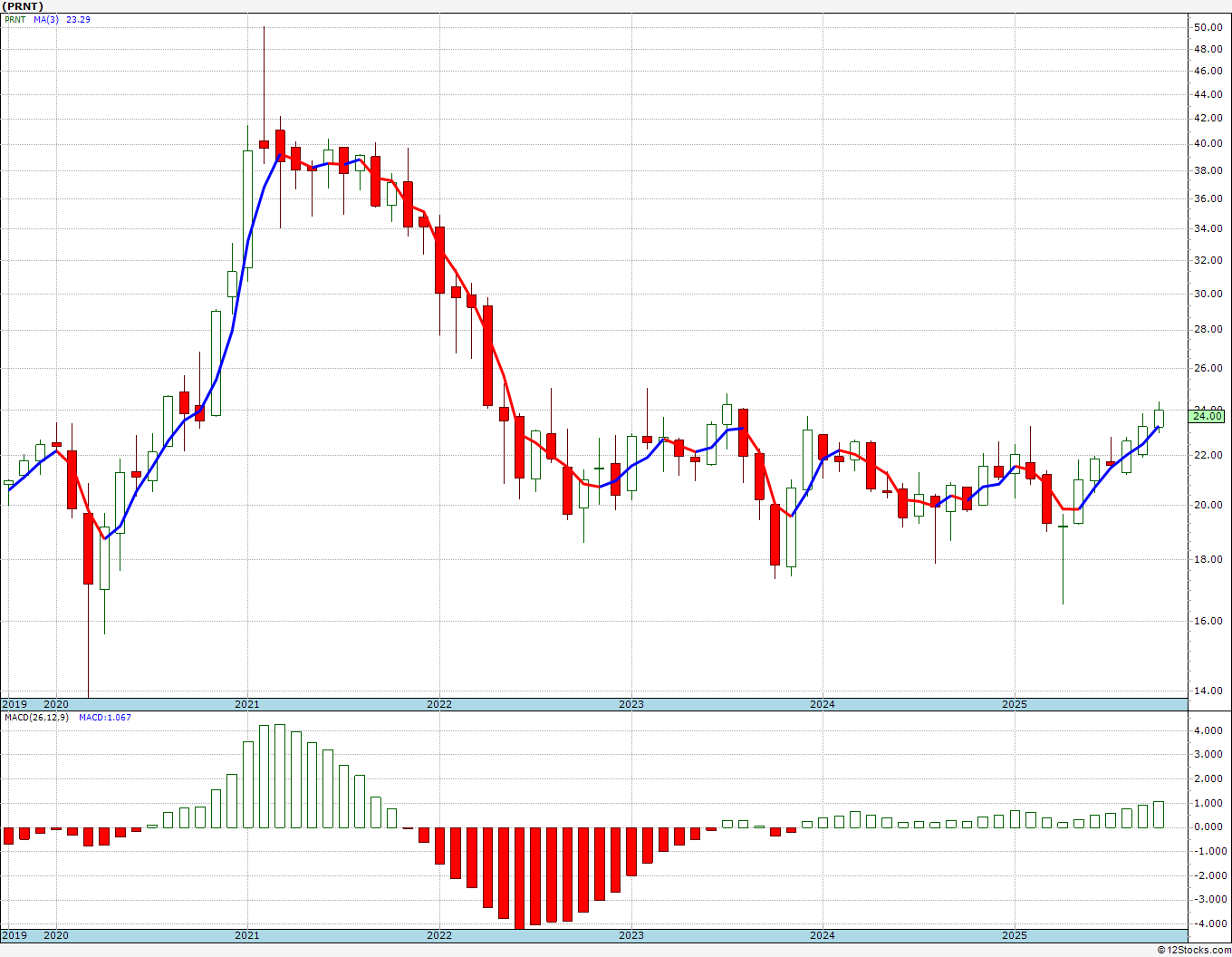Select 2024 on the price chart timeline
The height and width of the screenshot is (957, 1232).
click(823, 704)
